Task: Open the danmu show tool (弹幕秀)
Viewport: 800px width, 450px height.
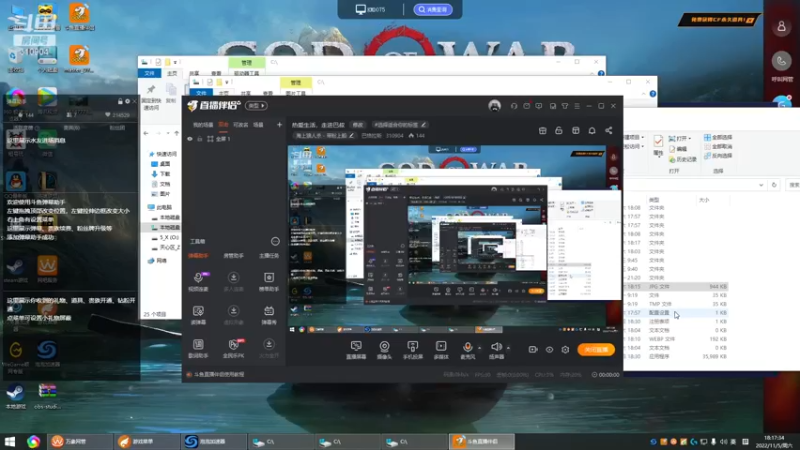Action: coord(269,315)
